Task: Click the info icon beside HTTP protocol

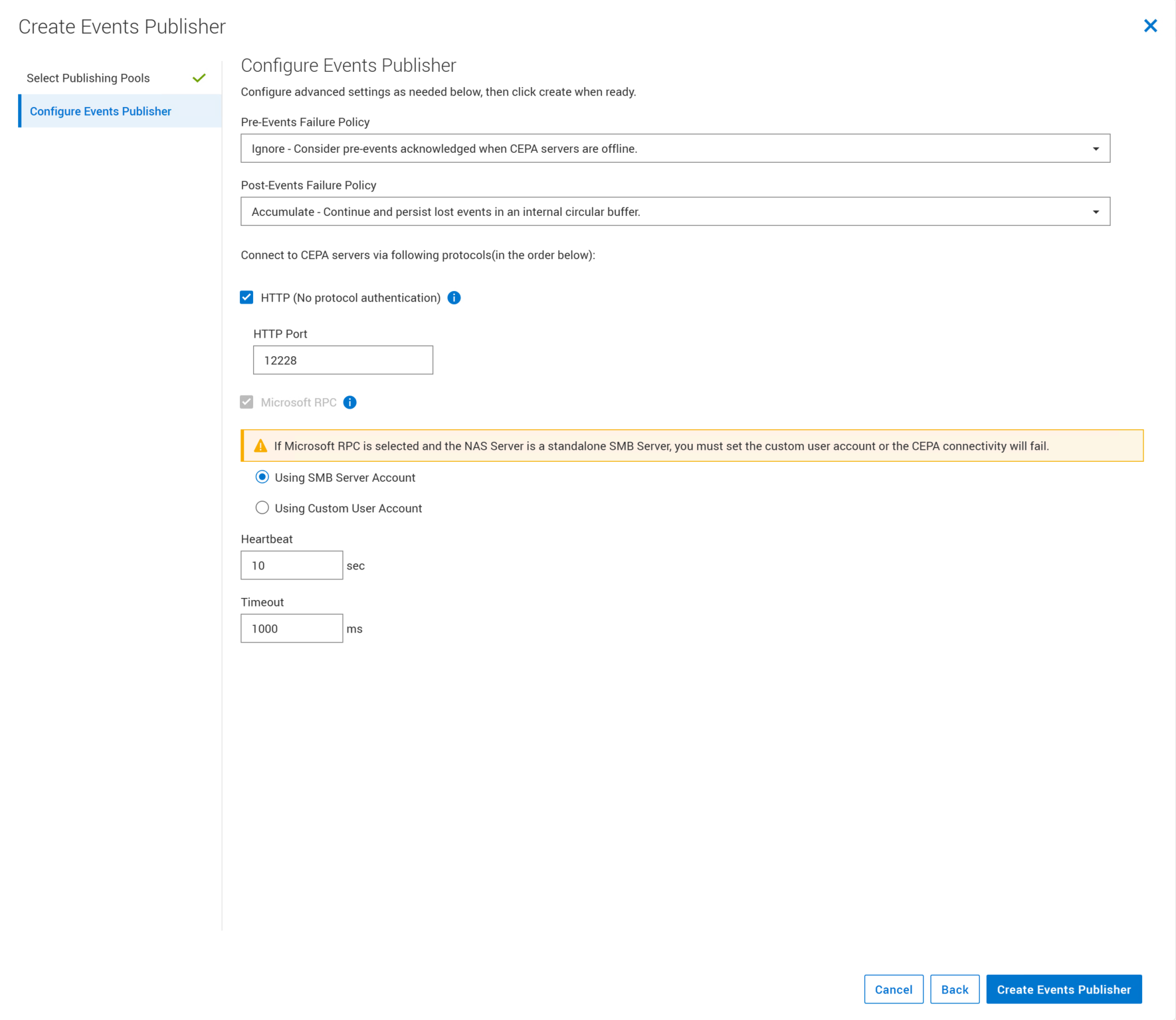Action: [x=454, y=298]
